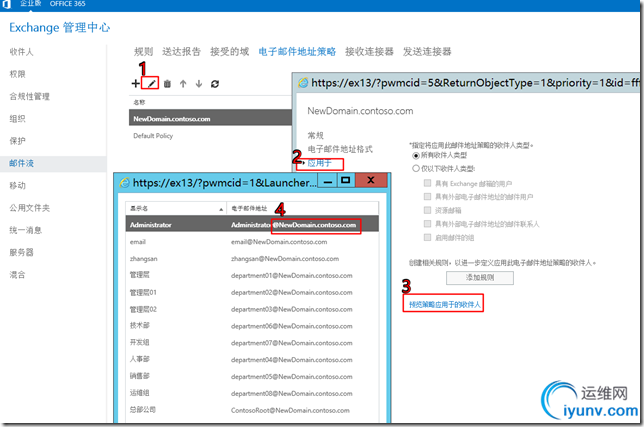This screenshot has width=644, height=427.
Task: Select 统一消息 in left navigation
Action: (25, 230)
